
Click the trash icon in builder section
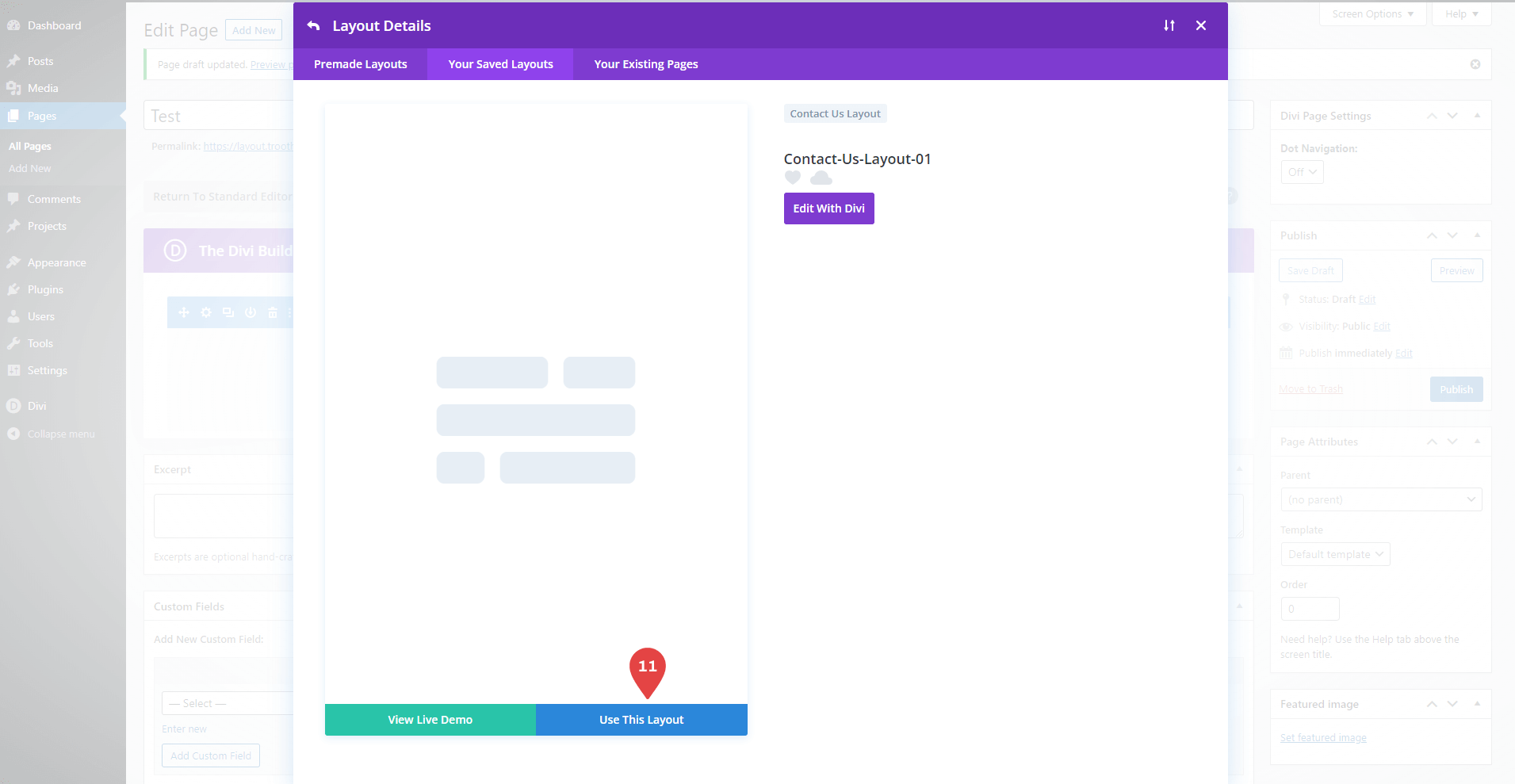[x=273, y=312]
